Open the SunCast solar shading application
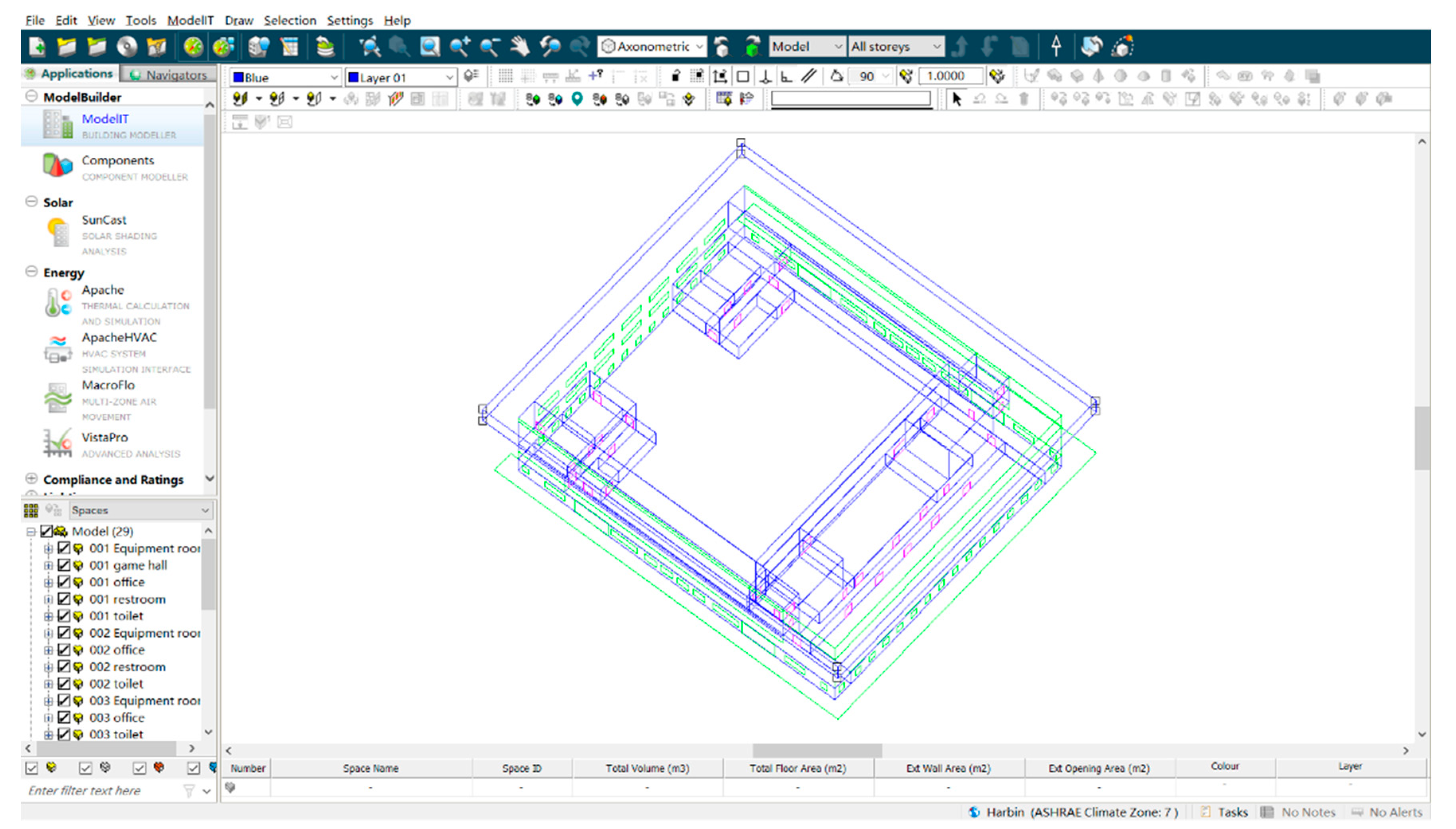 point(104,221)
